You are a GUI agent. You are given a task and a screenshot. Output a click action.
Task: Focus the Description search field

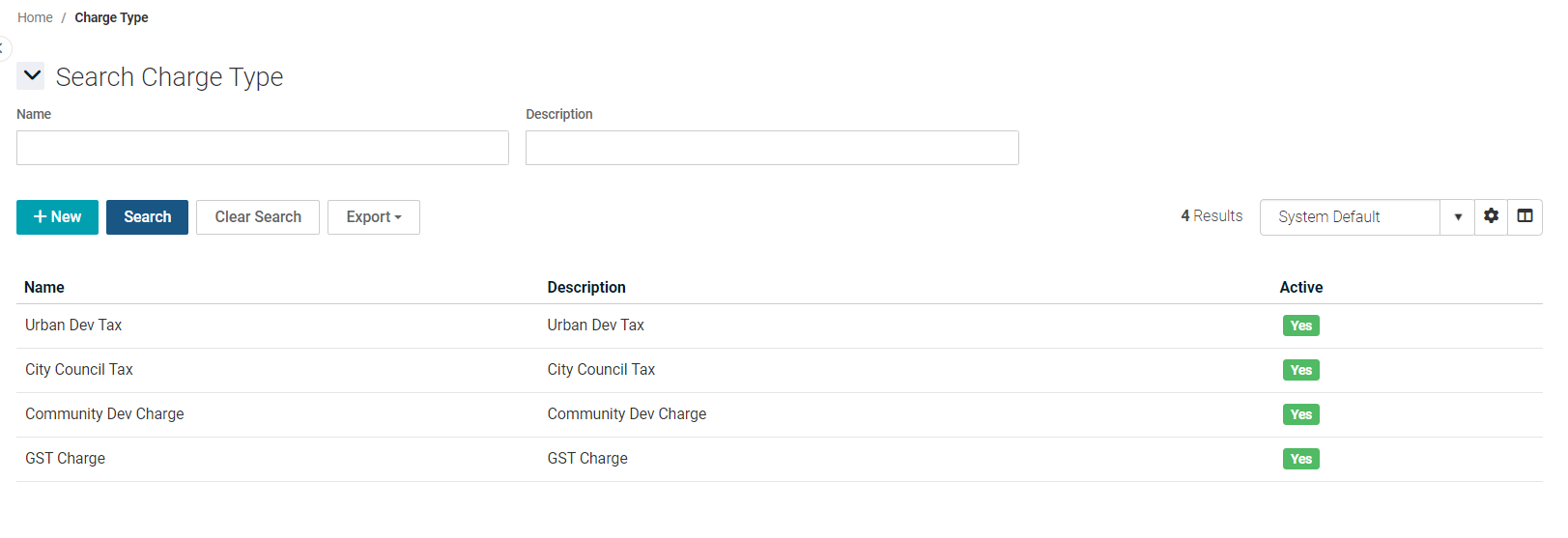point(771,148)
